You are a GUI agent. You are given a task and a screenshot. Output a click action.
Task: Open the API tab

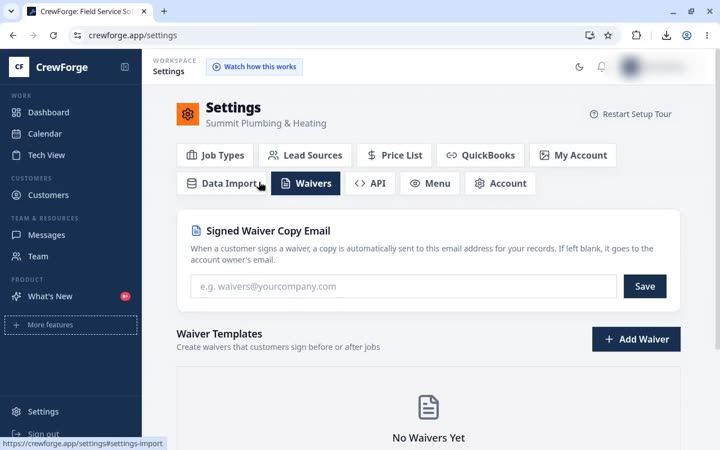click(370, 183)
